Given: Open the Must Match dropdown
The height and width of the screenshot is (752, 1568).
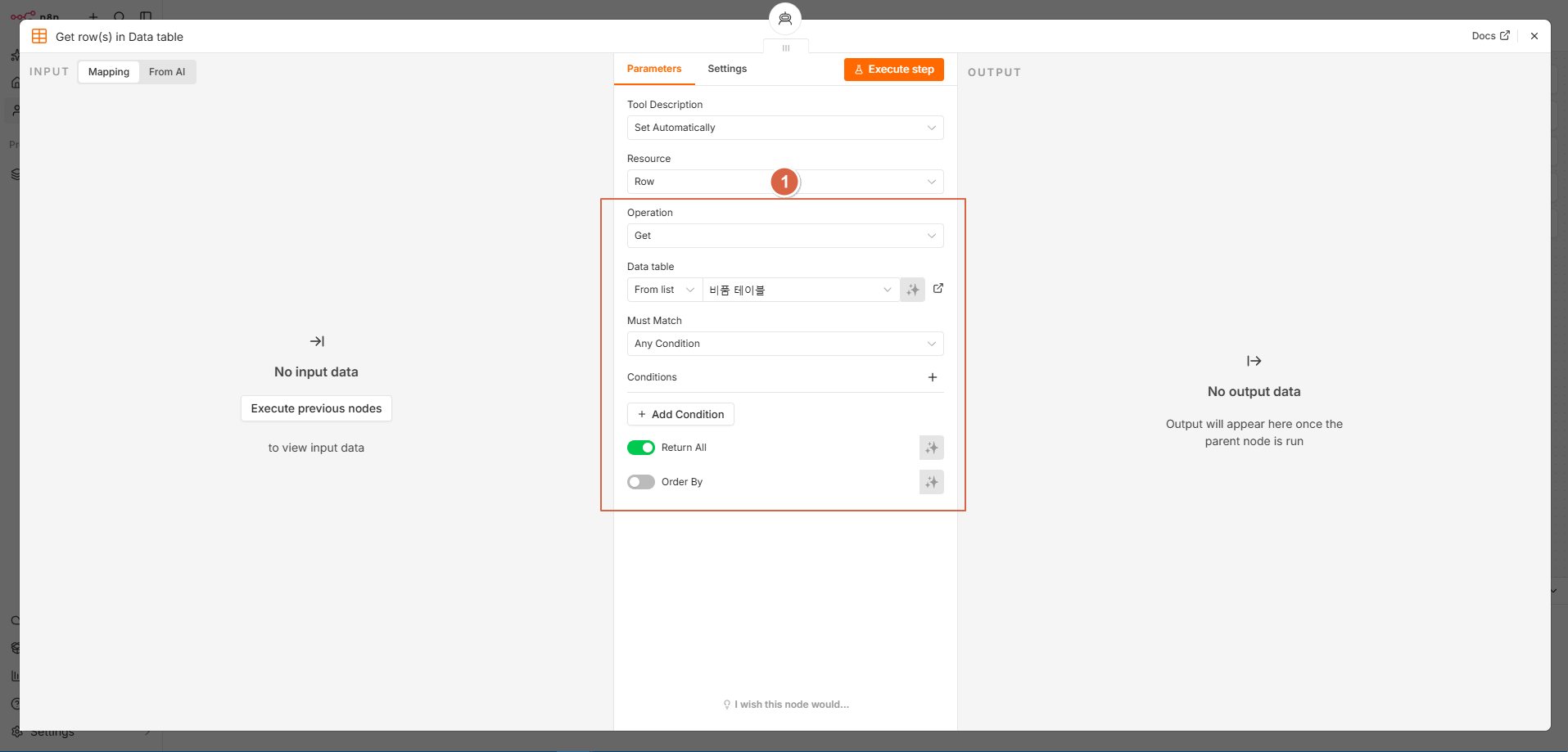Looking at the screenshot, I should 785,344.
